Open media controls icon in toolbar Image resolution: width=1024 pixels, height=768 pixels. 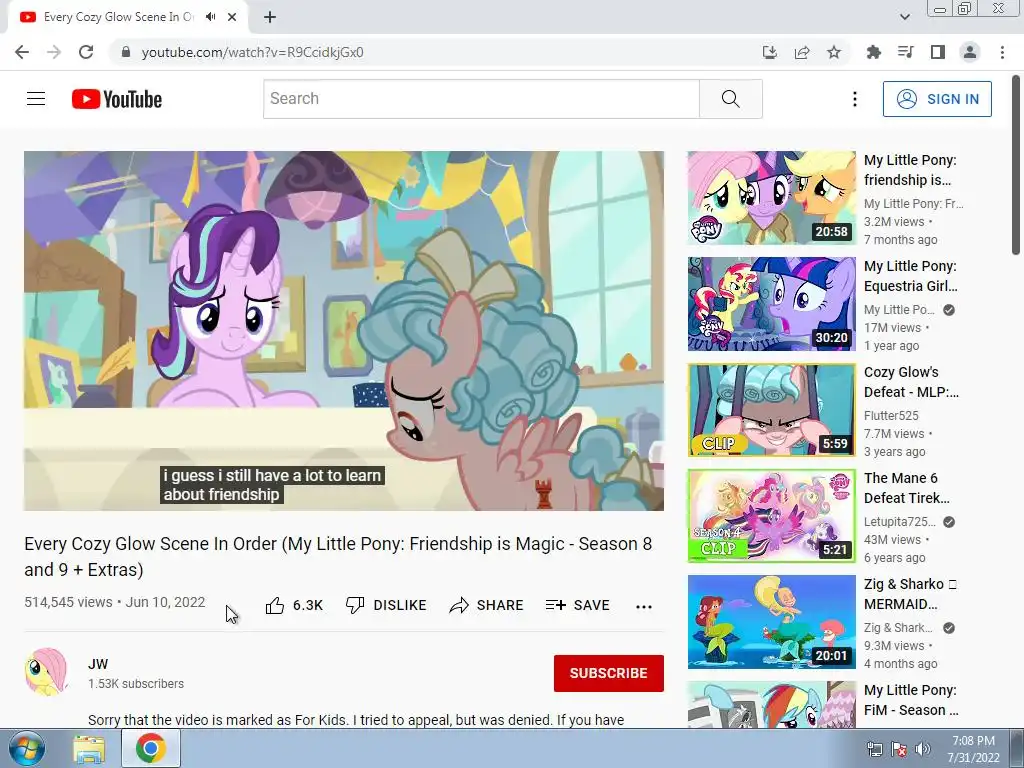pos(905,52)
